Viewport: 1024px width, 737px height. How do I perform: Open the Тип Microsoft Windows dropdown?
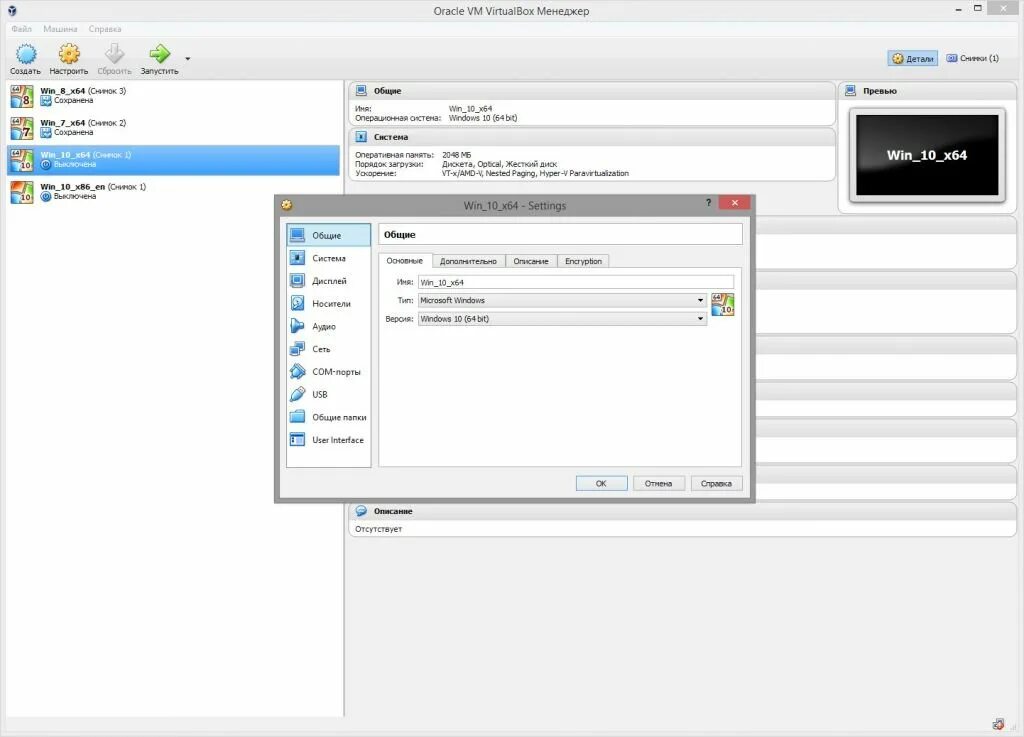[562, 300]
